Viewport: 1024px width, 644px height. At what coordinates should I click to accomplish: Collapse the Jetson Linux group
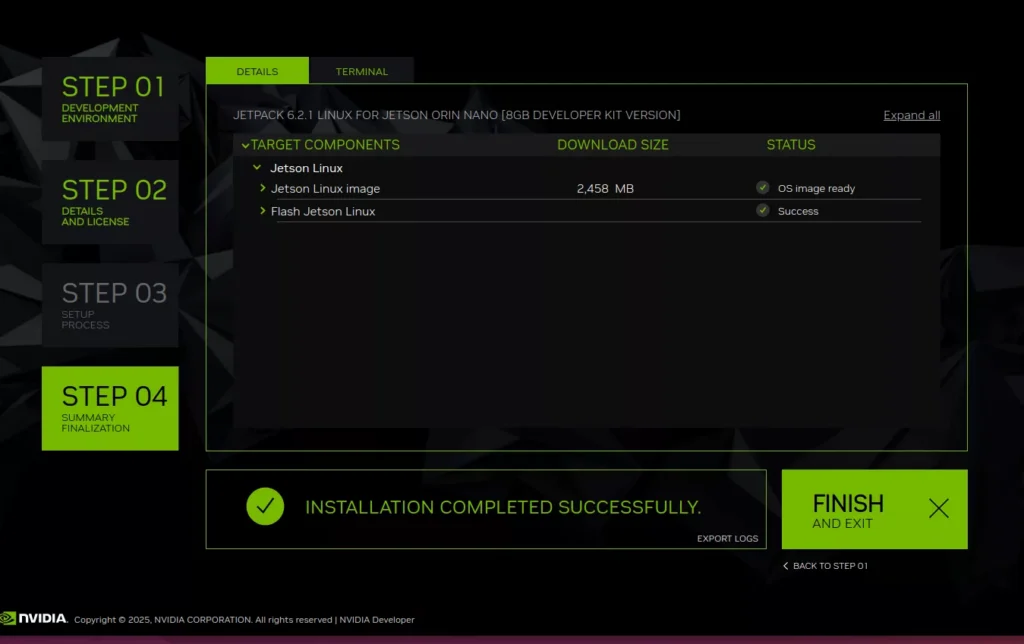click(x=257, y=168)
